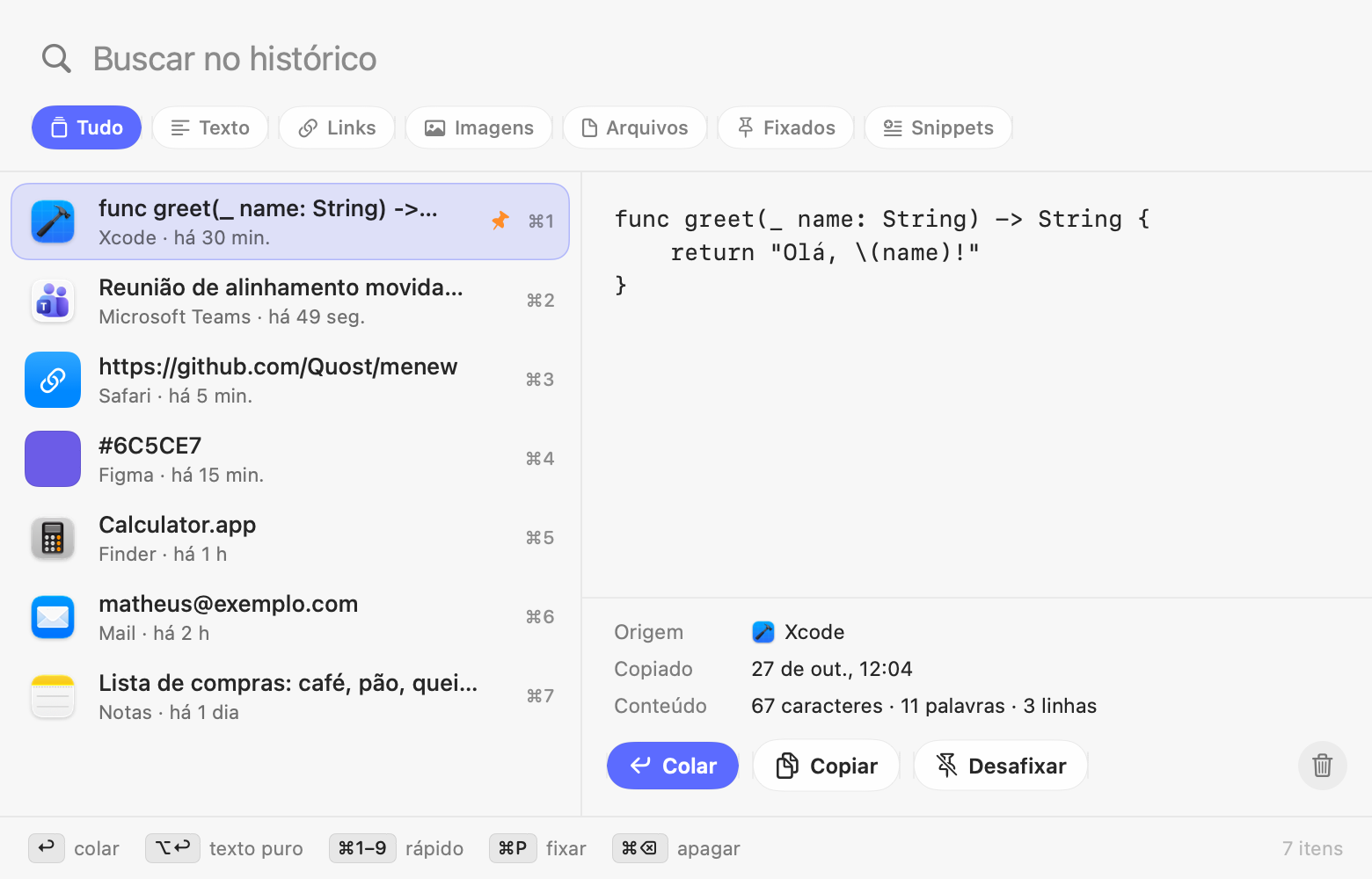Select the Tudo filter tab
The height and width of the screenshot is (879, 1372).
click(x=86, y=127)
